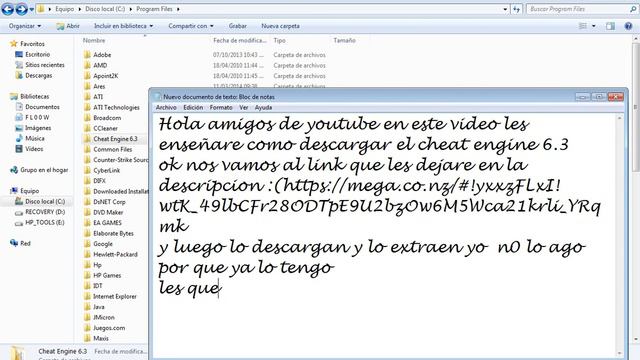Select Red in navigation pane
Screen dimensions: 640x360
[x=25, y=243]
